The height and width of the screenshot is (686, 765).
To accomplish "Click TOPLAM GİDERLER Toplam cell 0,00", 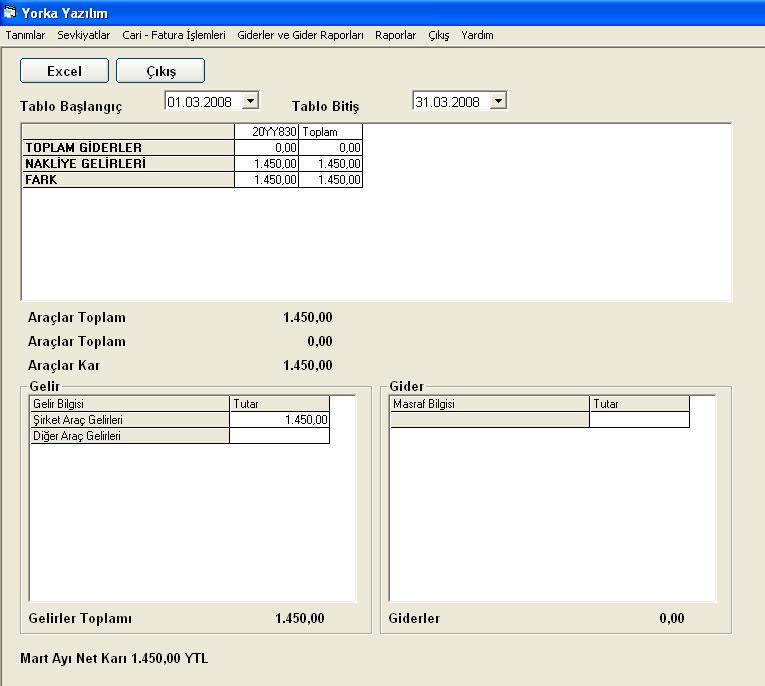I will (330, 148).
